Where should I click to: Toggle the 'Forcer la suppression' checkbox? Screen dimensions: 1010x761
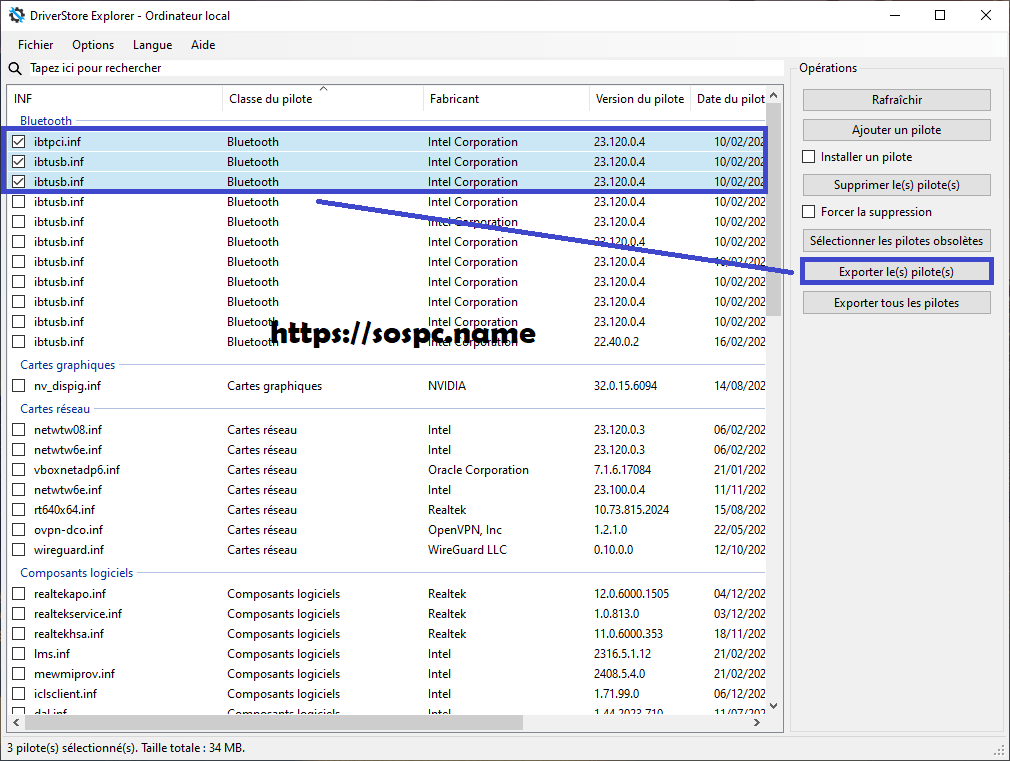(x=809, y=212)
